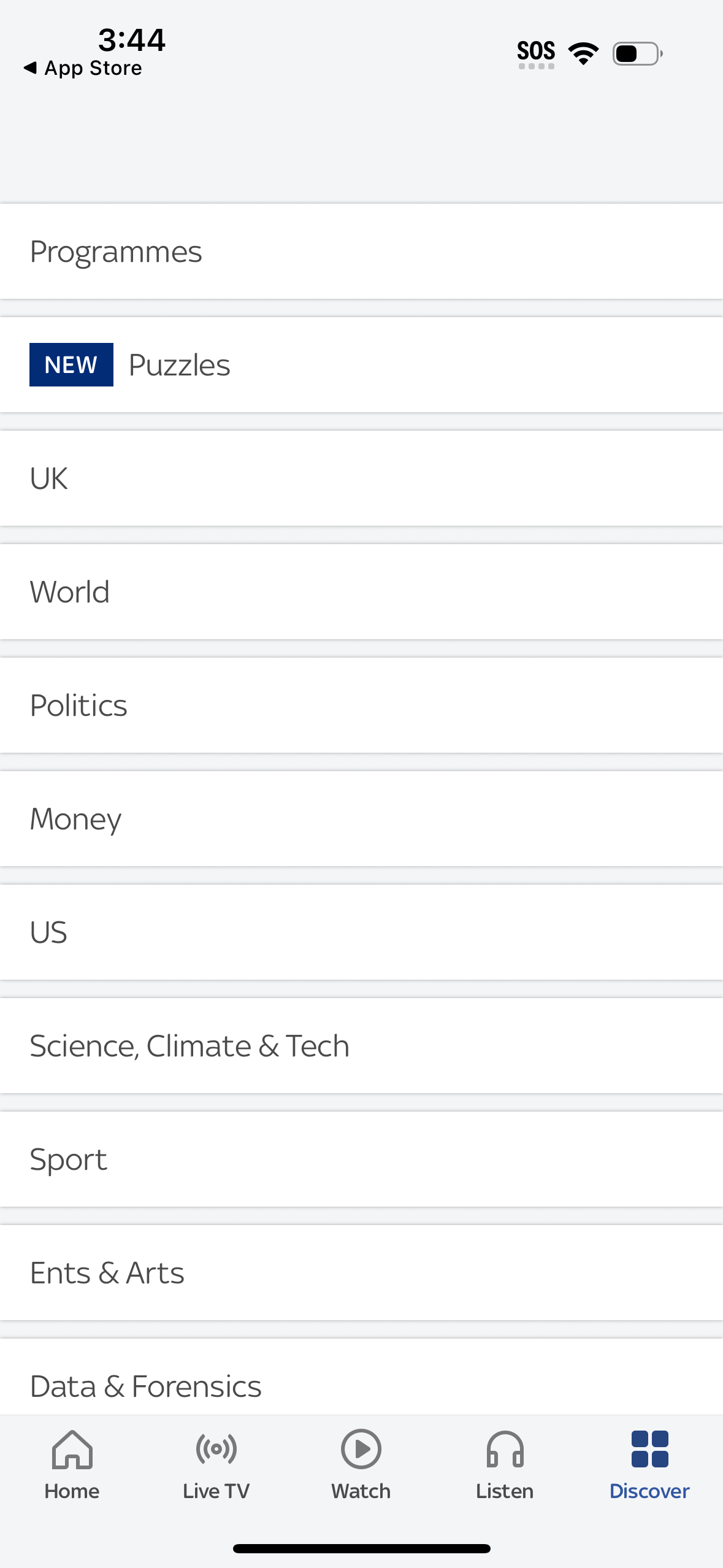Open Live TV from the bottom bar
The width and height of the screenshot is (723, 1568).
(x=216, y=1466)
